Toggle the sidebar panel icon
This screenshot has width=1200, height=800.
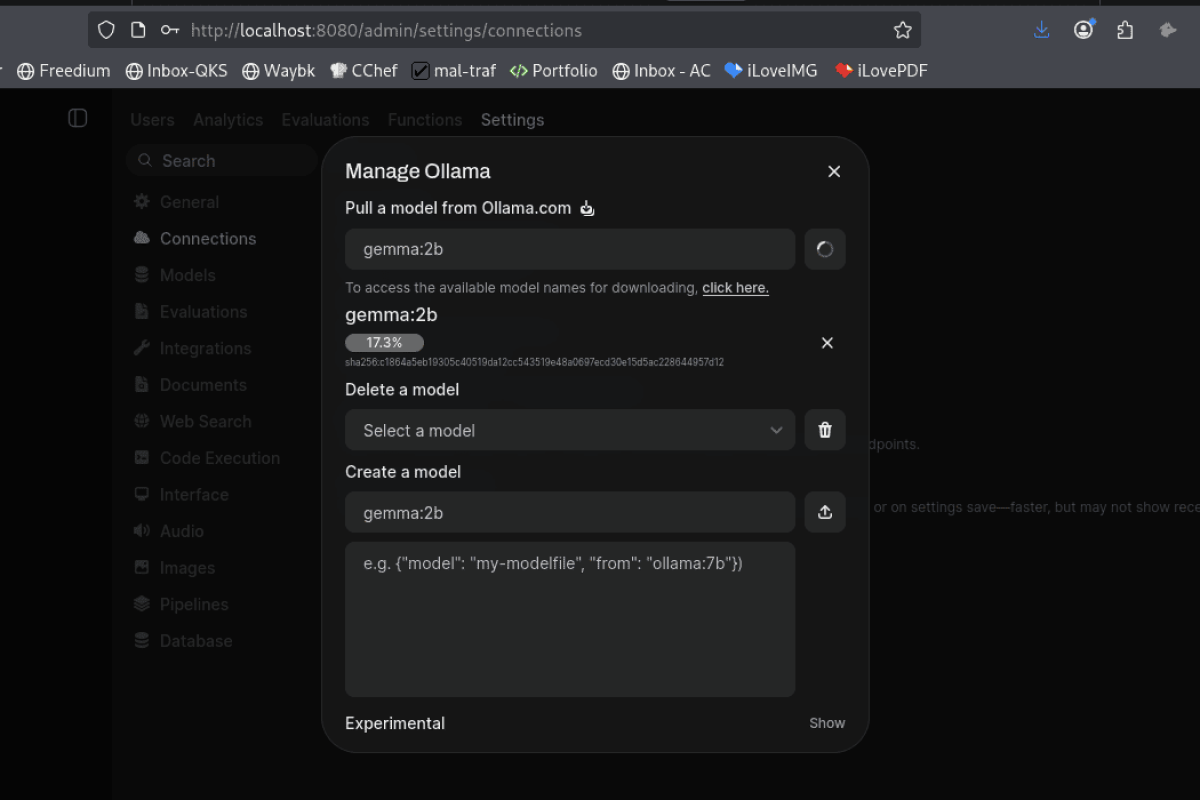[78, 119]
